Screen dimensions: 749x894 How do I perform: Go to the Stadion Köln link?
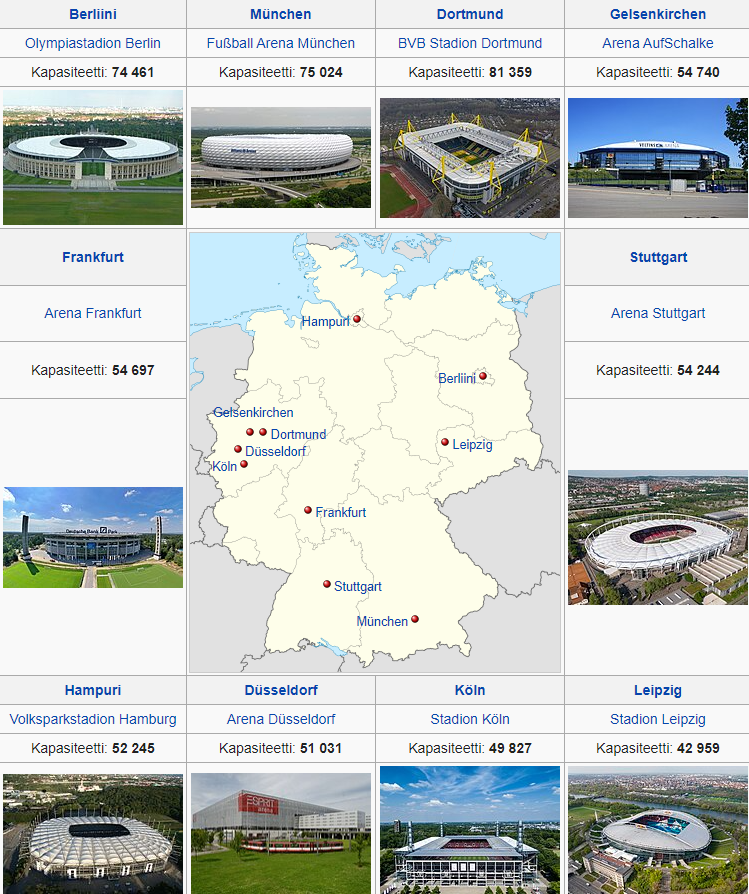point(470,719)
